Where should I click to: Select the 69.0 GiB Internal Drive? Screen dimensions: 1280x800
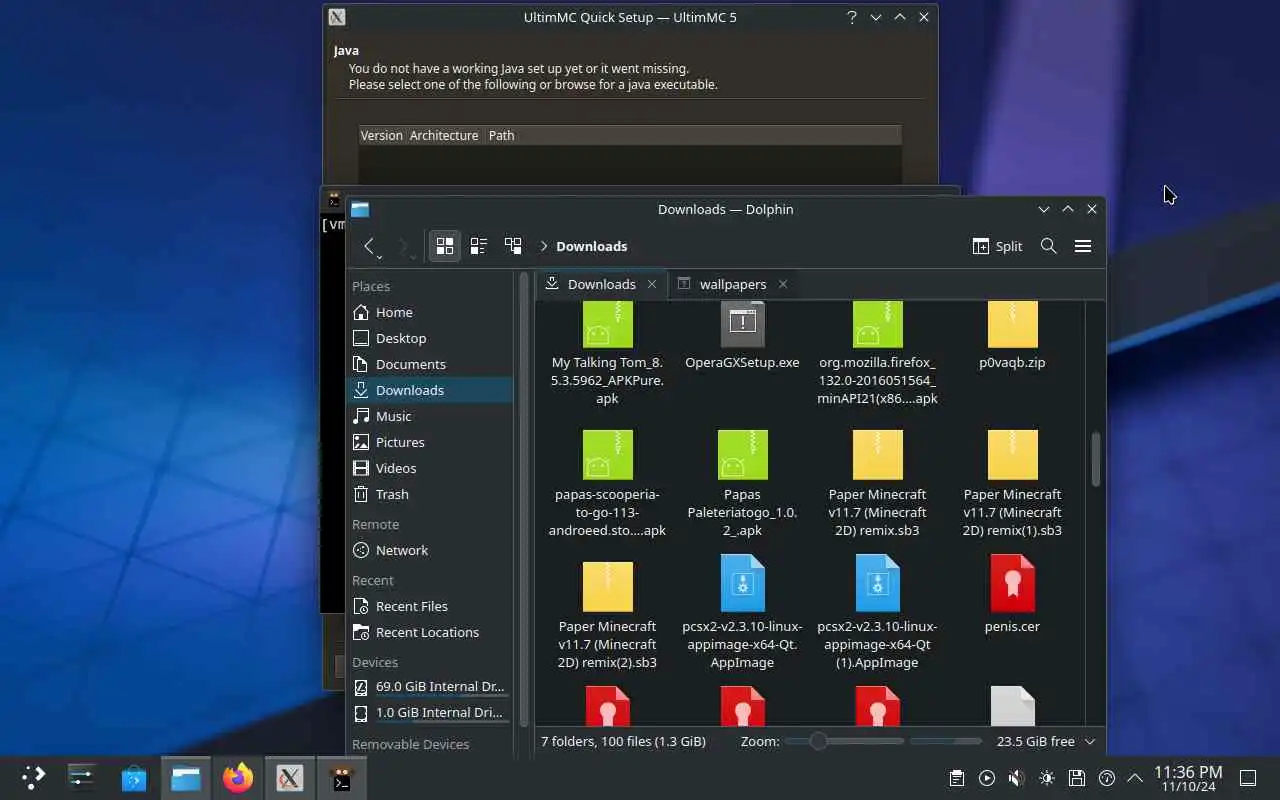[430, 687]
